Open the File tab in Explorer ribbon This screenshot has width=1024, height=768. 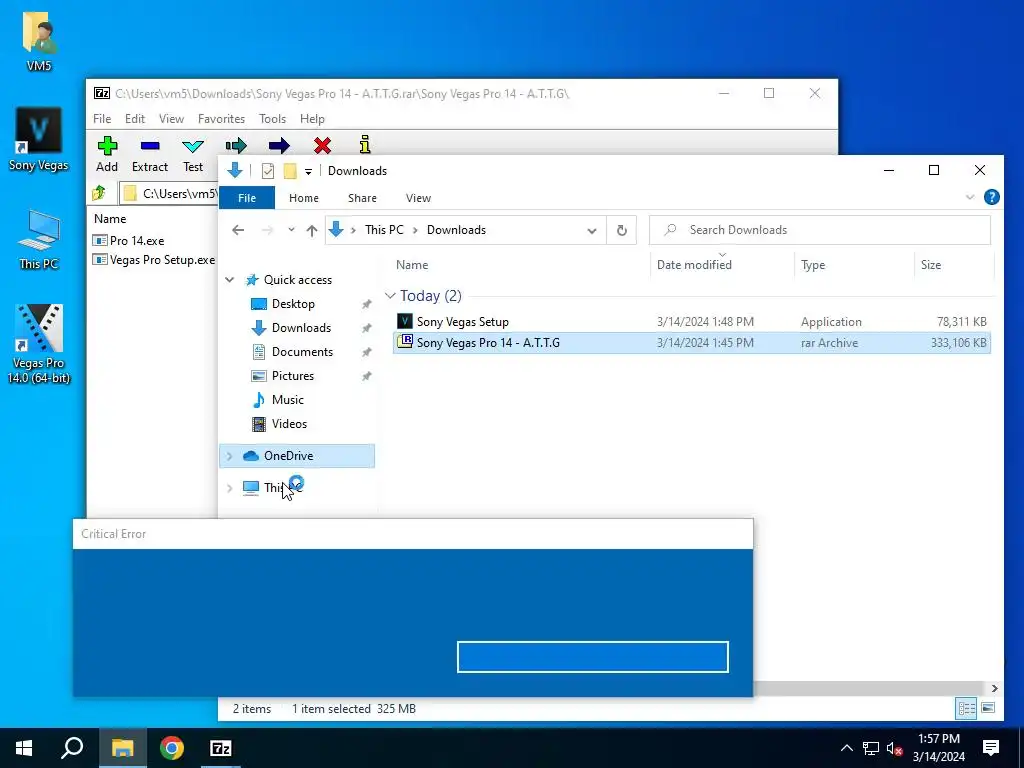pyautogui.click(x=247, y=198)
